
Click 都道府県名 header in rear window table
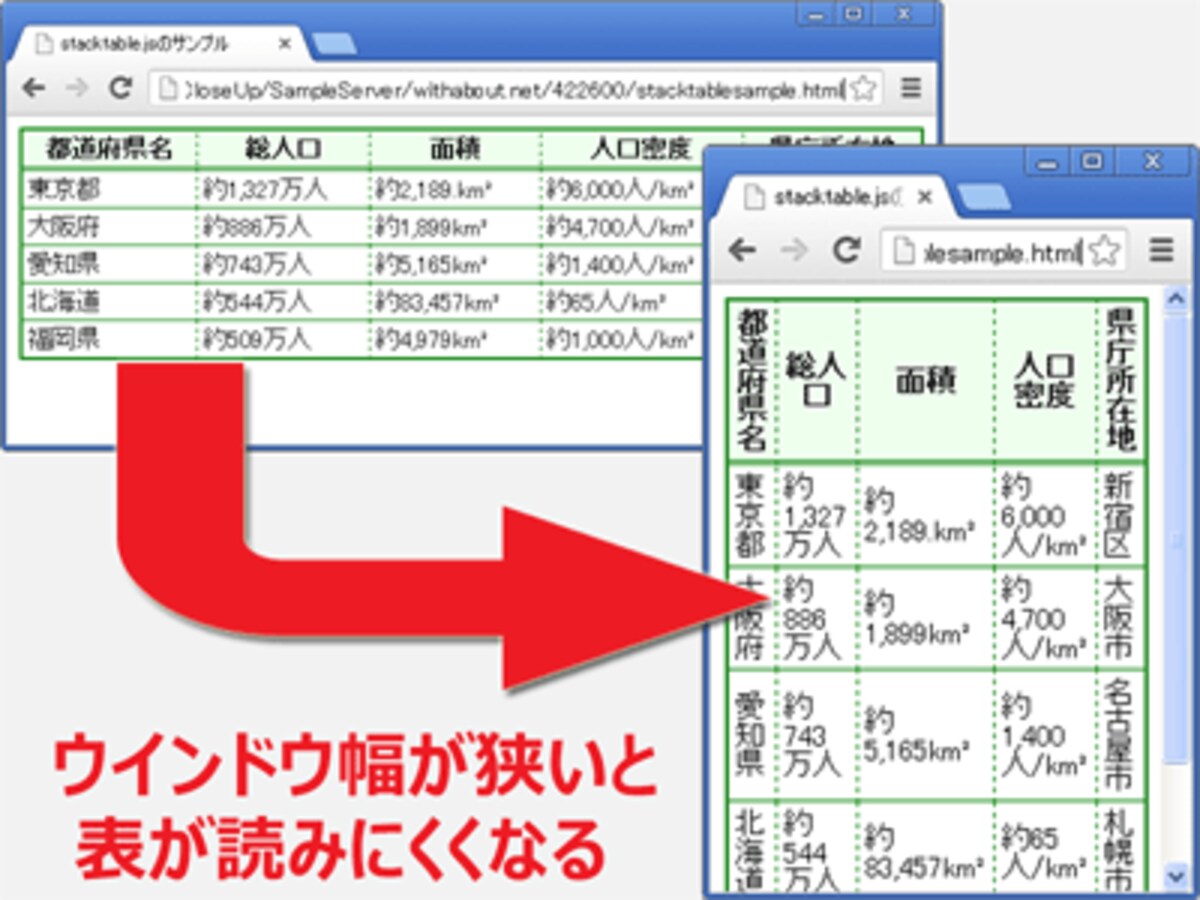point(109,150)
